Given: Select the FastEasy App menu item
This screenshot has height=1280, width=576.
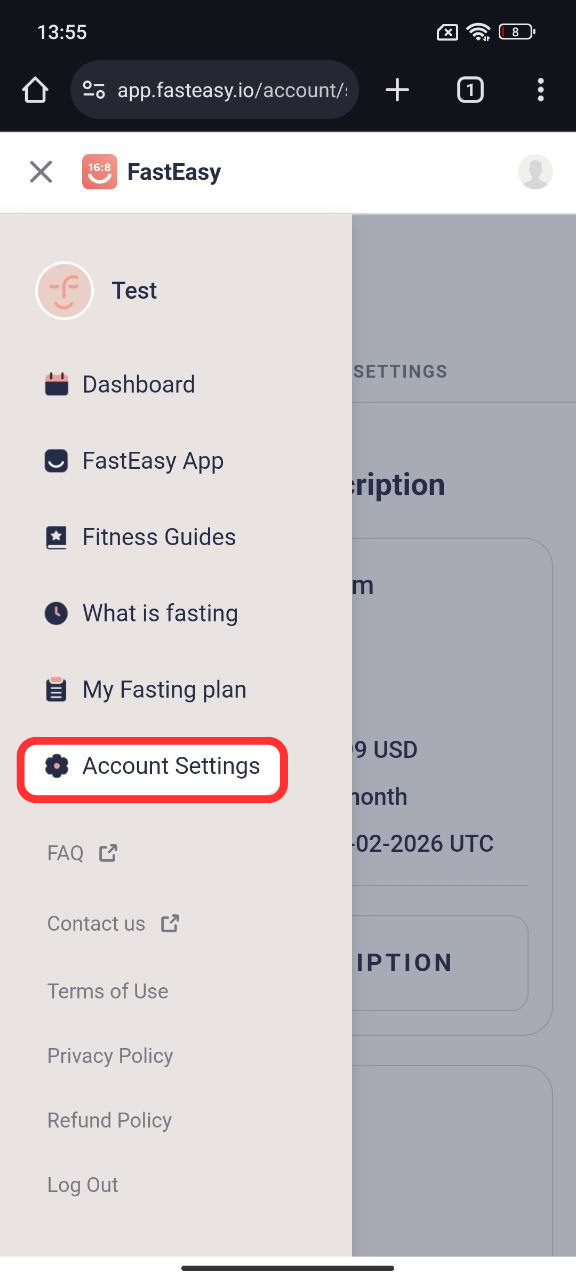Looking at the screenshot, I should click(x=134, y=461).
